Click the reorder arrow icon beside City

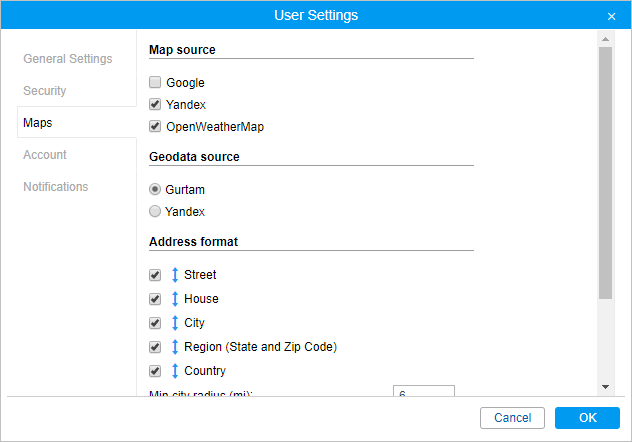(175, 323)
